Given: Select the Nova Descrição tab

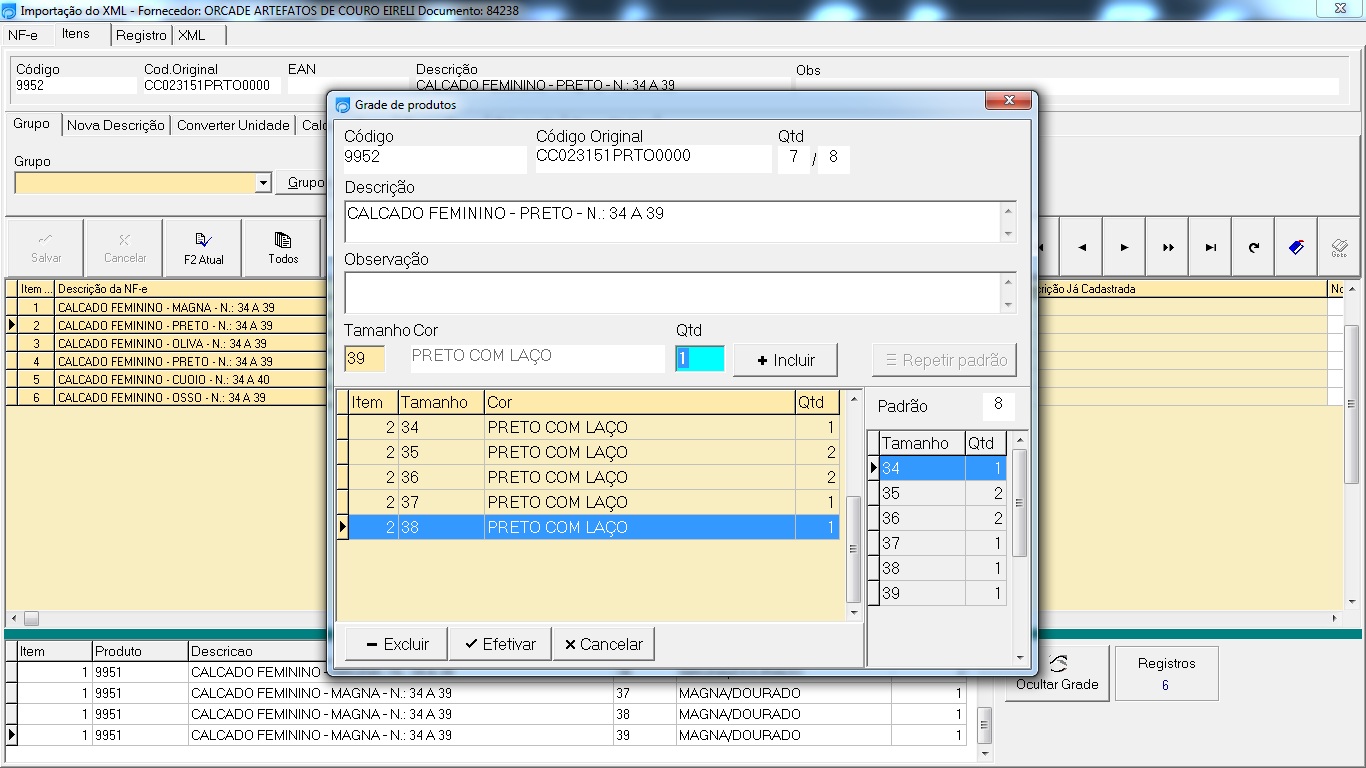Looking at the screenshot, I should [x=116, y=125].
